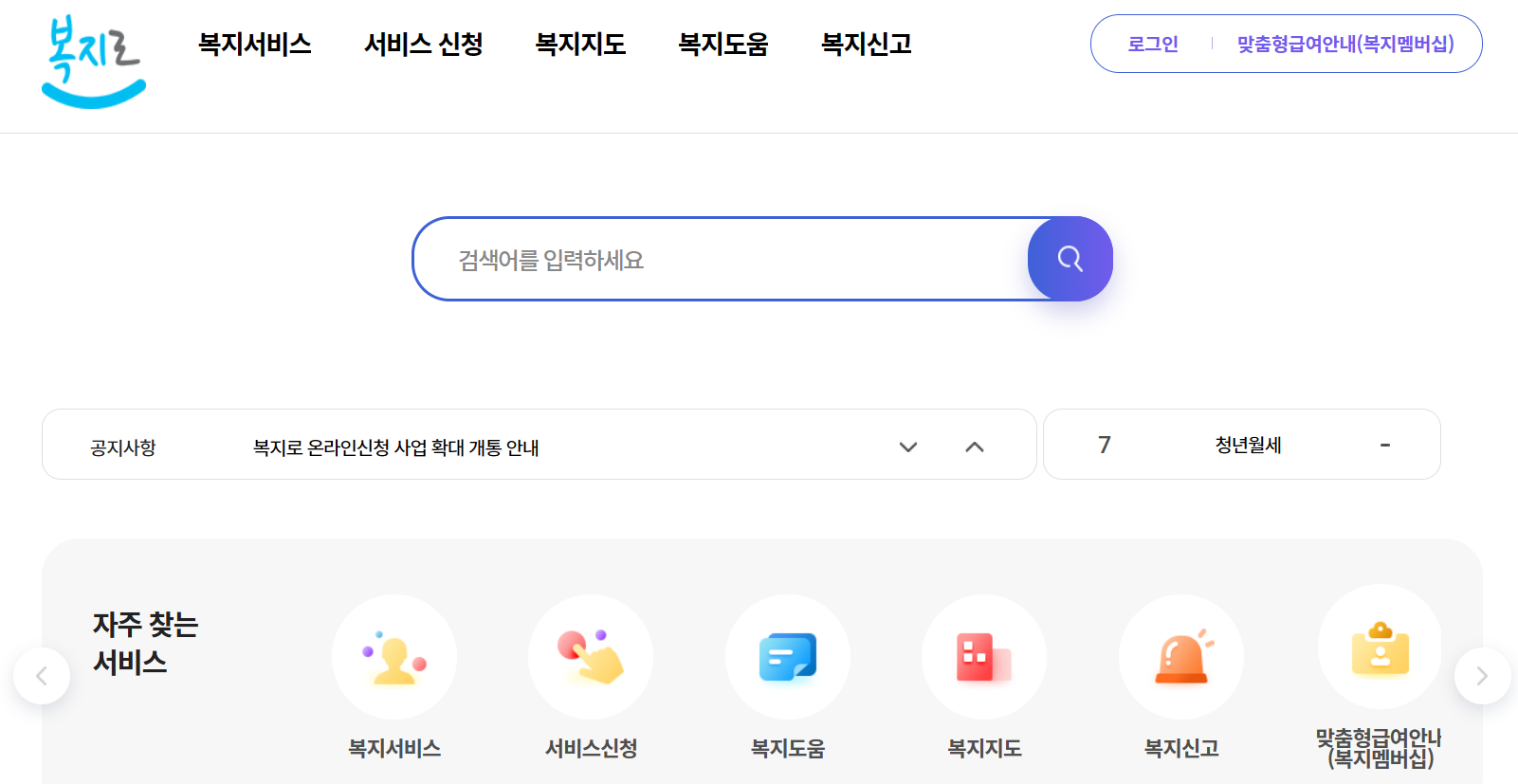The image size is (1518, 784).
Task: Open 복지도움 in top navigation
Action: click(x=723, y=44)
